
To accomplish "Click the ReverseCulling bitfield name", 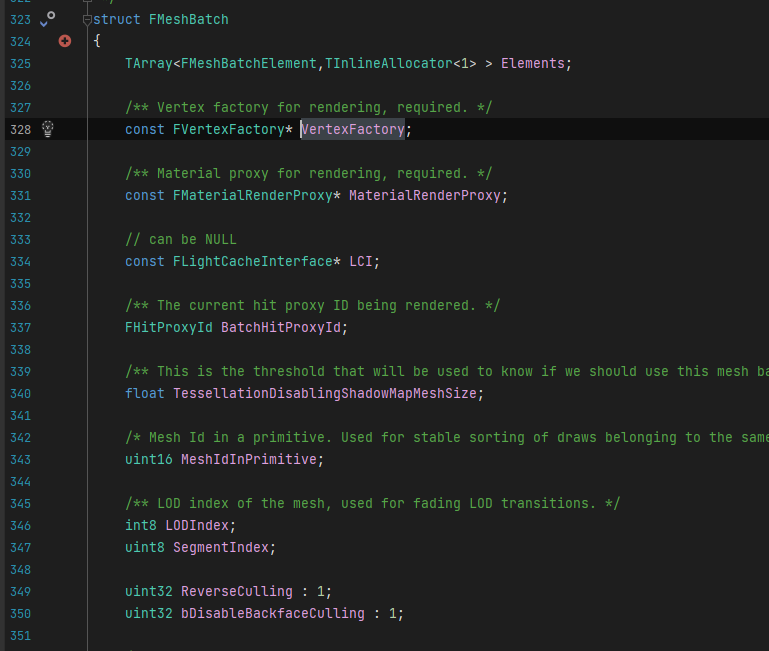I will (237, 592).
